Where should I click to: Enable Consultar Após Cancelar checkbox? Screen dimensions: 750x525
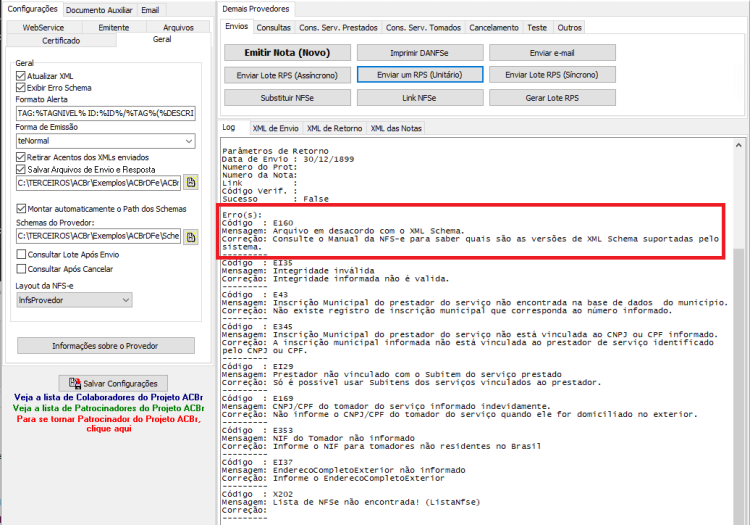coord(21,269)
